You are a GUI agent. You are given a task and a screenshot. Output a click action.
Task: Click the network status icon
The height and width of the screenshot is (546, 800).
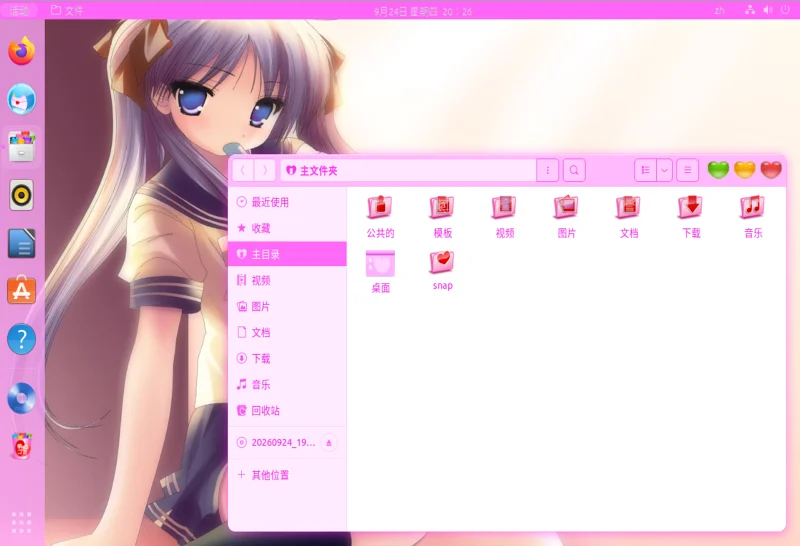(x=749, y=10)
